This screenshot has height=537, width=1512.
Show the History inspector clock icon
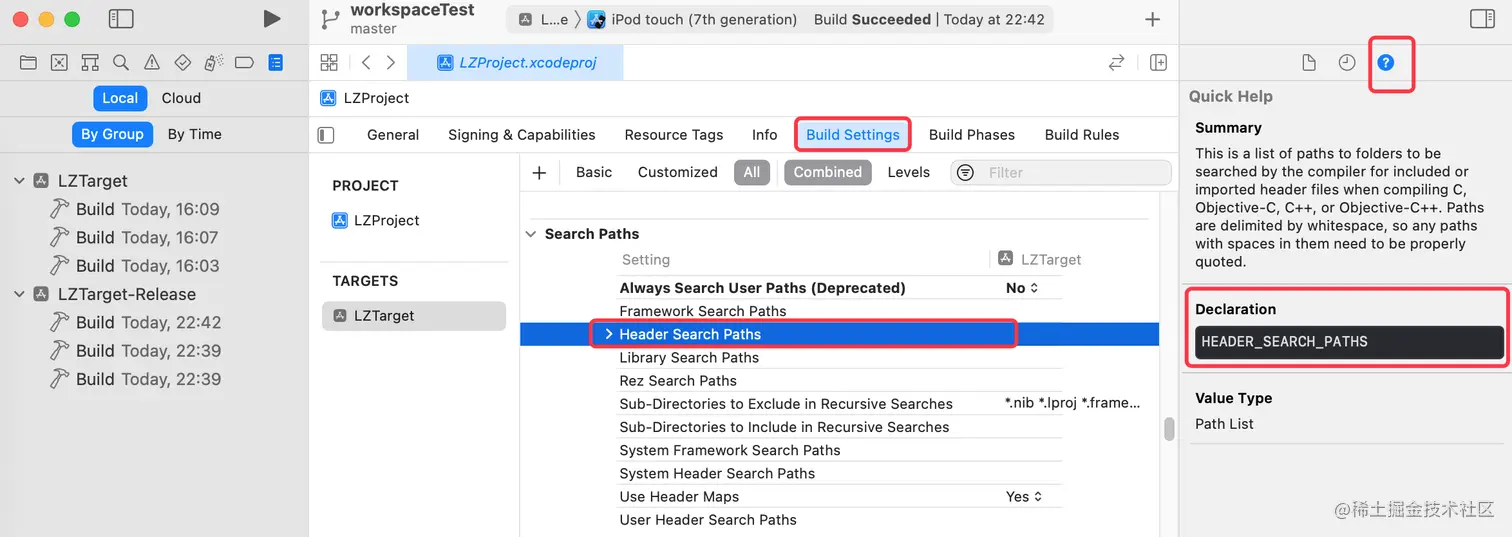[1347, 63]
